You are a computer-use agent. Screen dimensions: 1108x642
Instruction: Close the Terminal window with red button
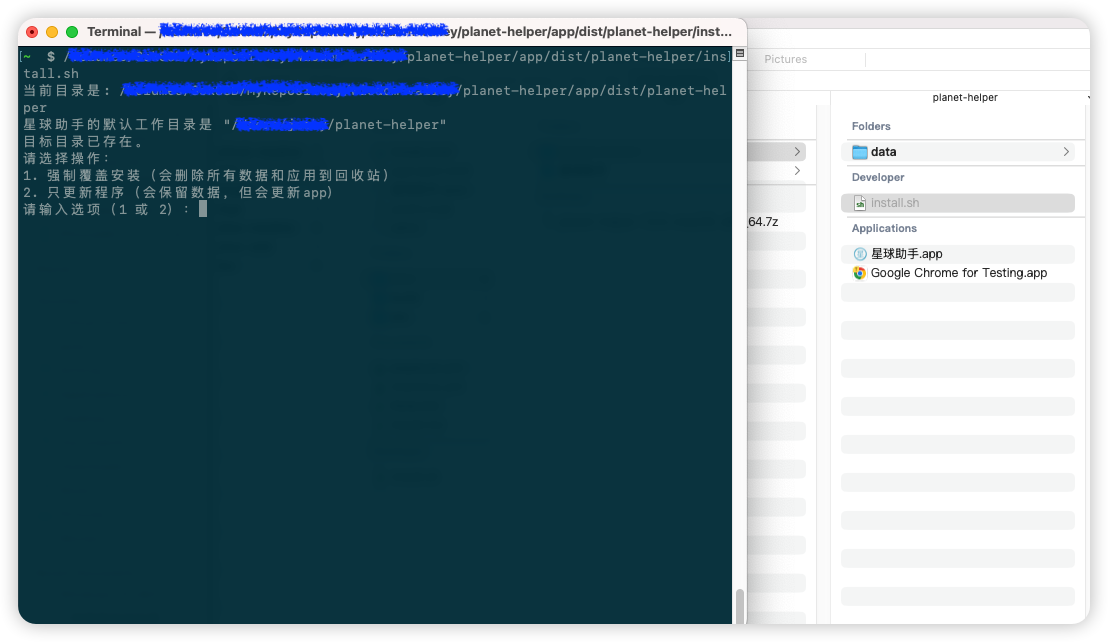tap(32, 32)
